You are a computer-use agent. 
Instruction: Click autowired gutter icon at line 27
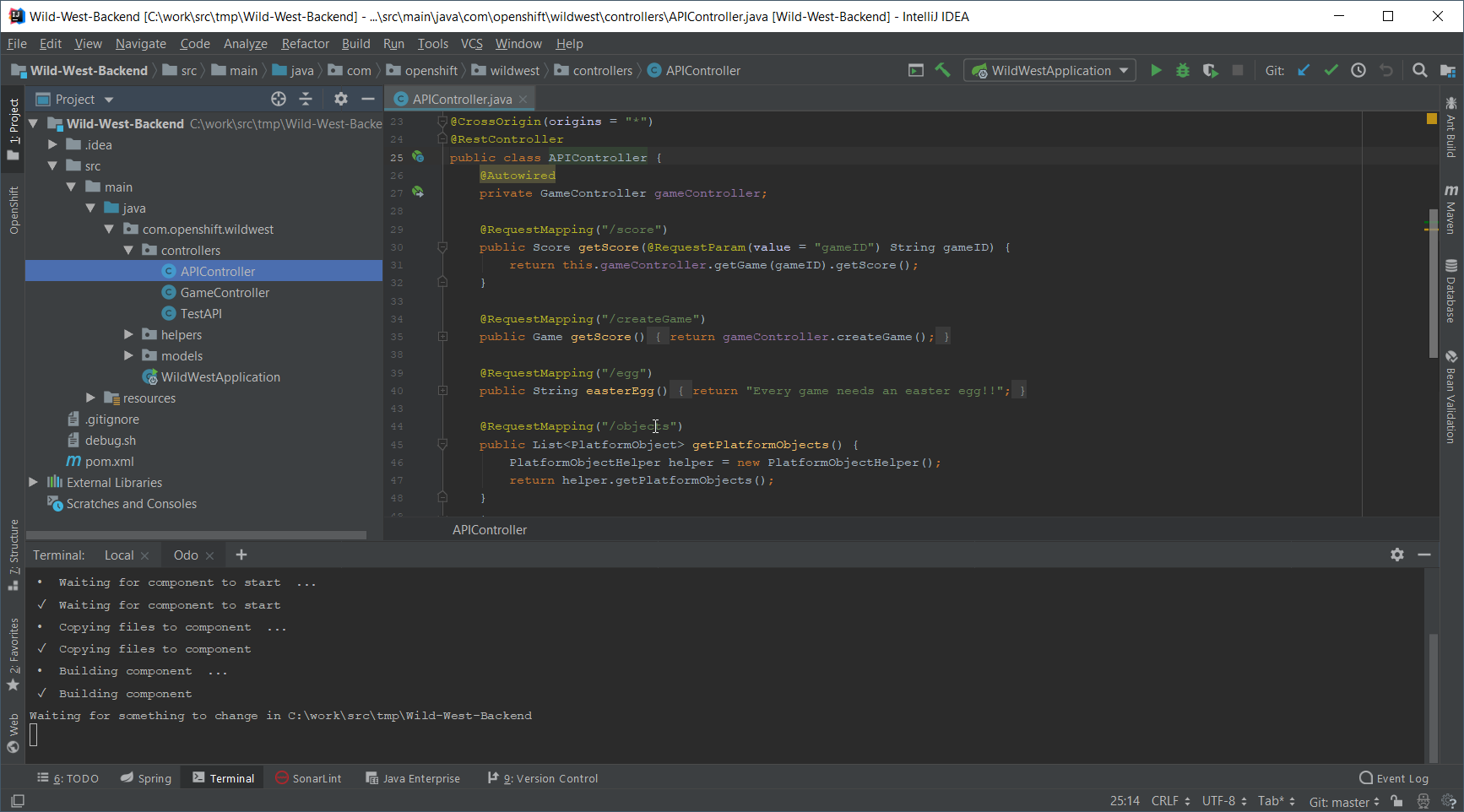pyautogui.click(x=418, y=192)
